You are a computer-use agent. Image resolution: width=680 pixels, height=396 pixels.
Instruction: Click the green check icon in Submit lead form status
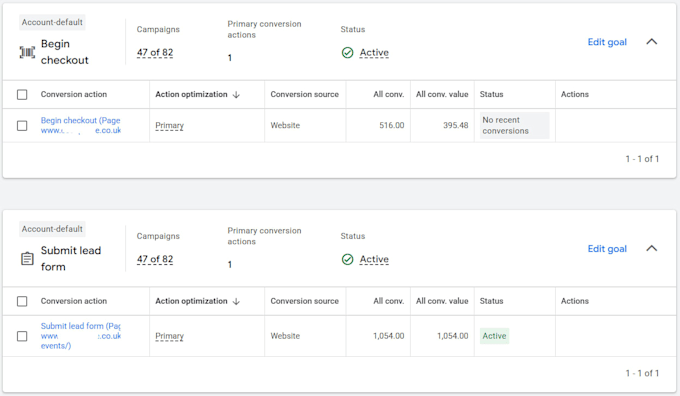pyautogui.click(x=347, y=259)
